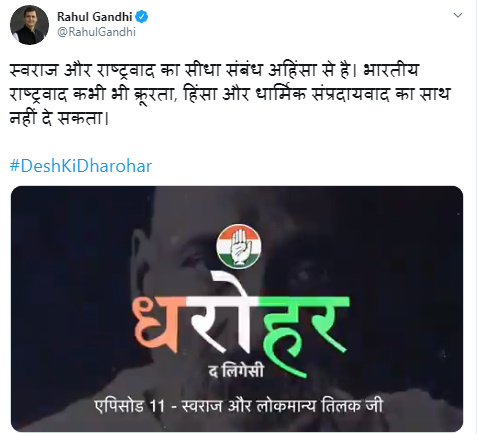Click the blue verified badge checkmark
This screenshot has width=477, height=434.
coord(142,17)
